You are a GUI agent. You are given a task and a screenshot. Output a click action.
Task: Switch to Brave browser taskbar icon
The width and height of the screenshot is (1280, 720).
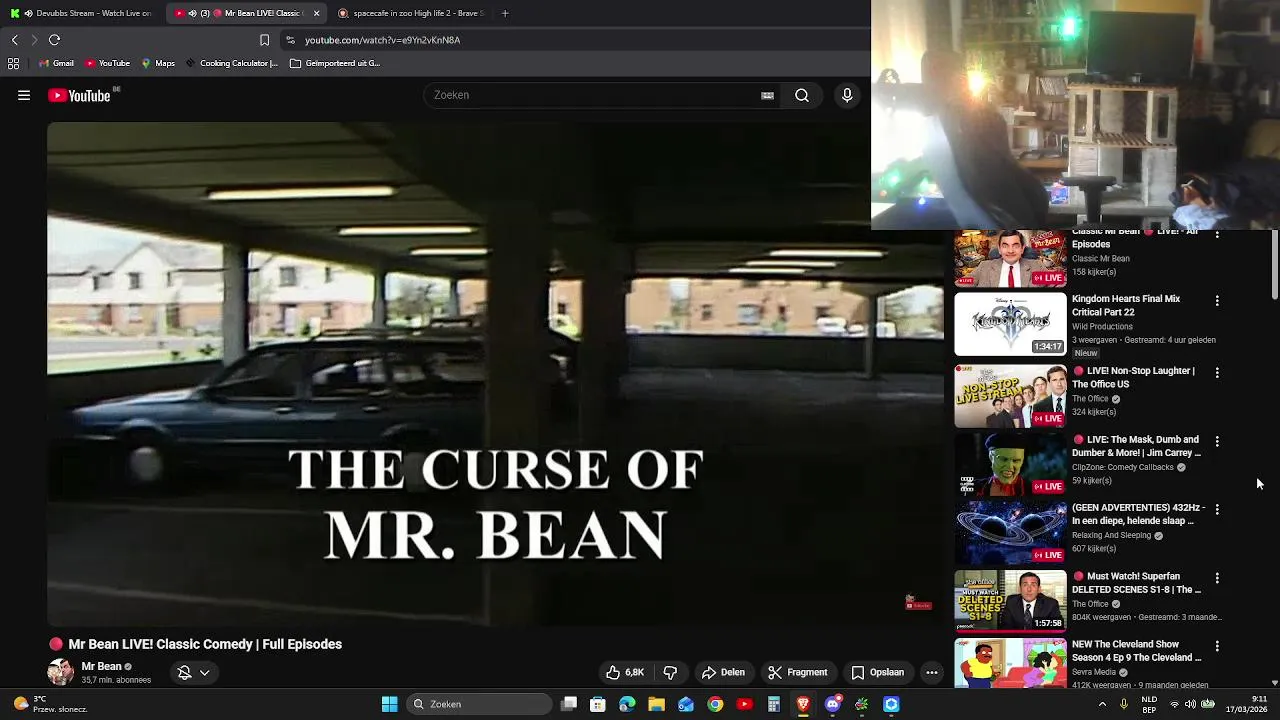point(803,704)
